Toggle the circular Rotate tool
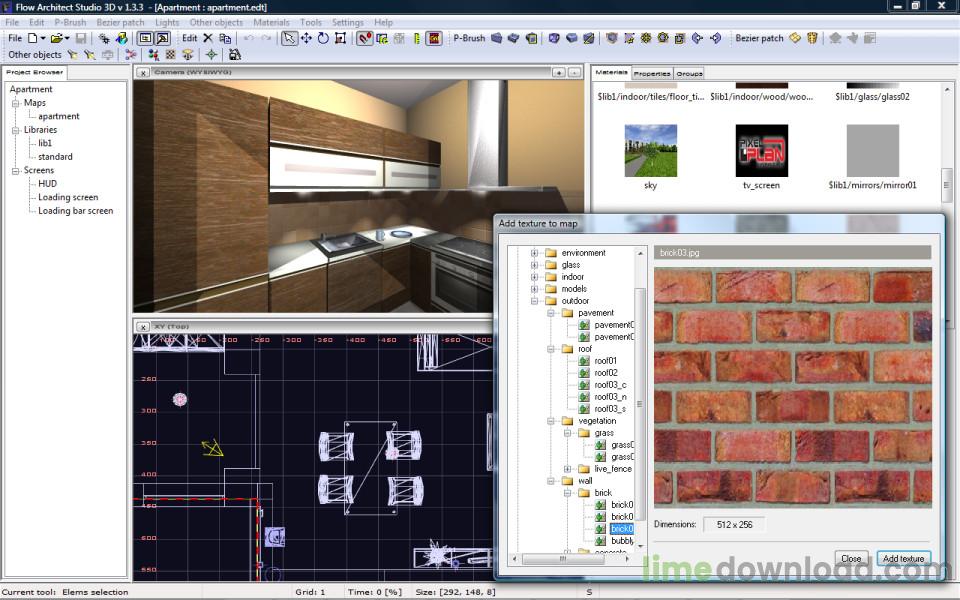This screenshot has width=960, height=600. (323, 38)
